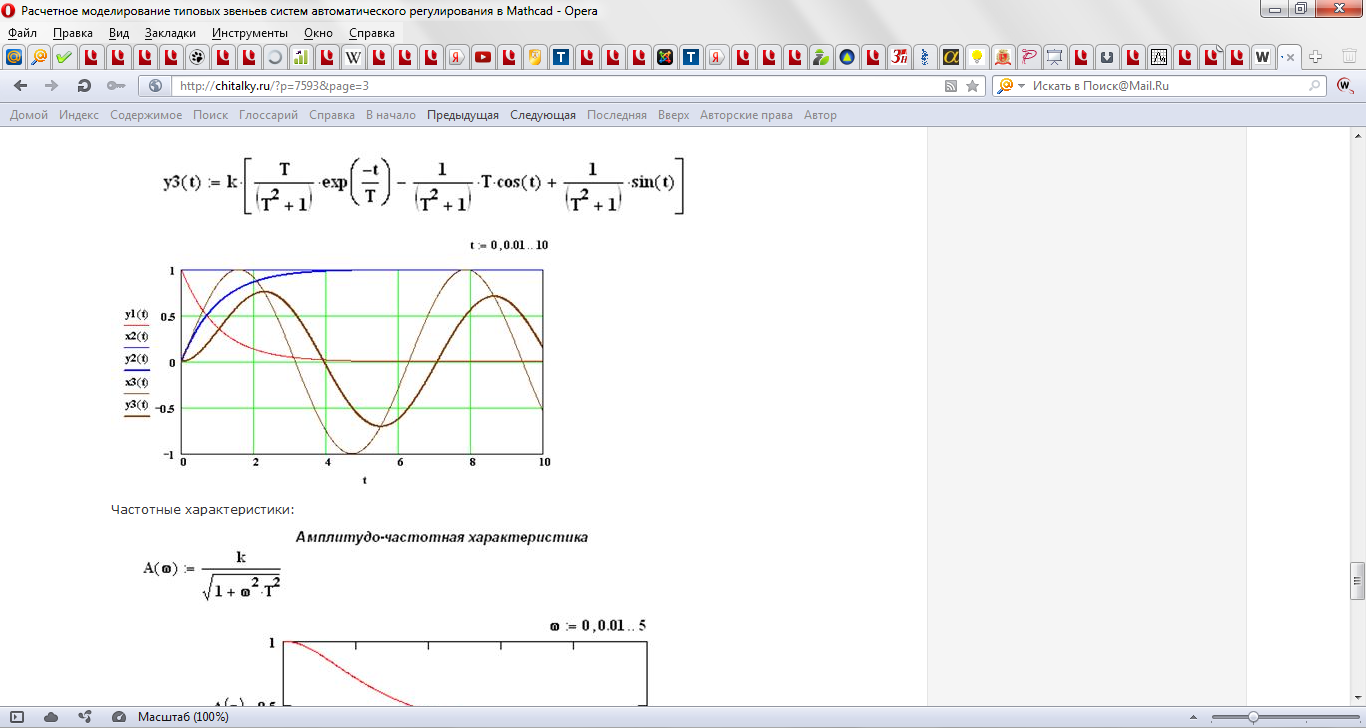Click the Последняя navigation link

click(617, 115)
